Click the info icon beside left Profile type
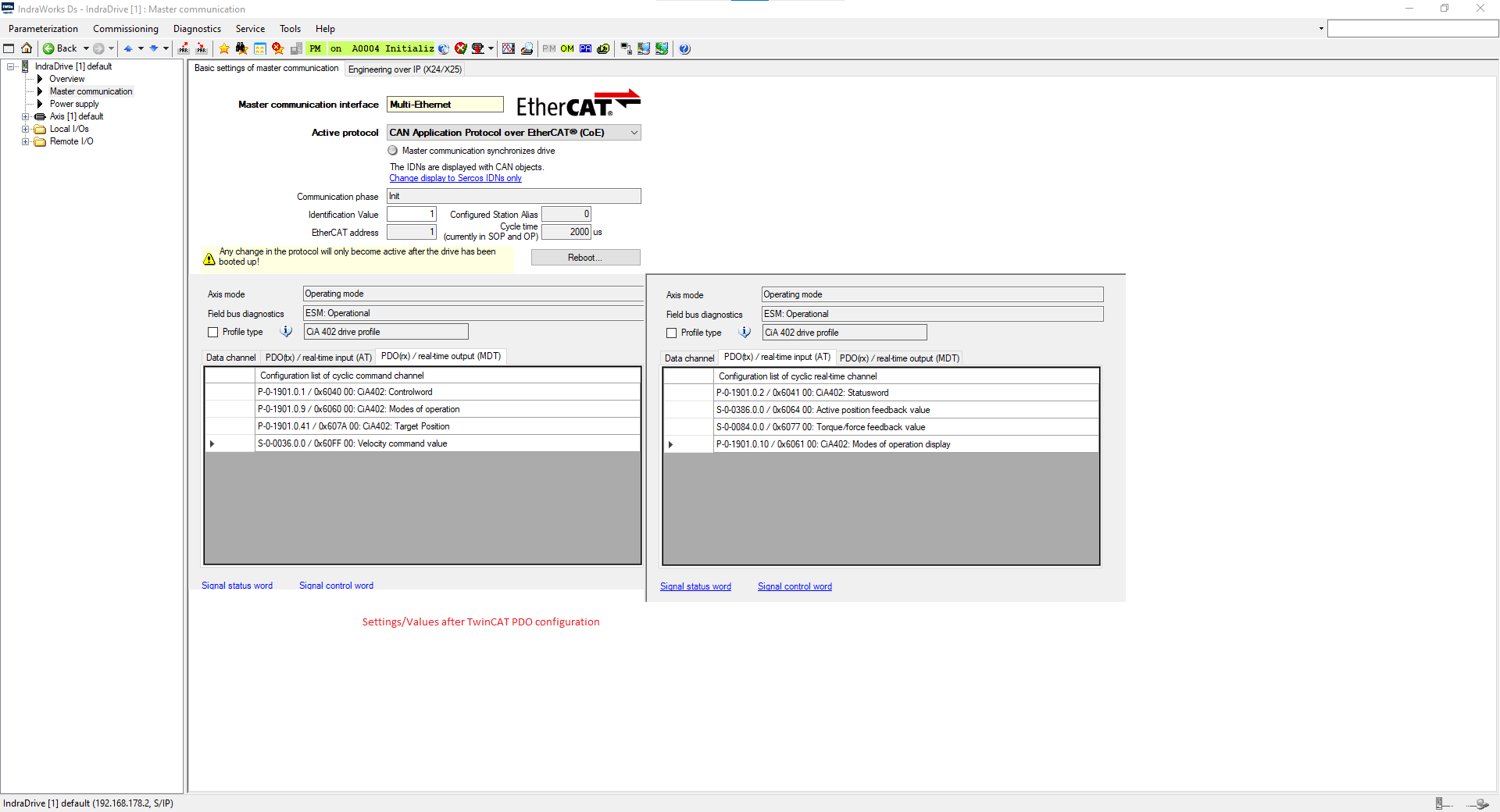The image size is (1500, 812). (287, 332)
